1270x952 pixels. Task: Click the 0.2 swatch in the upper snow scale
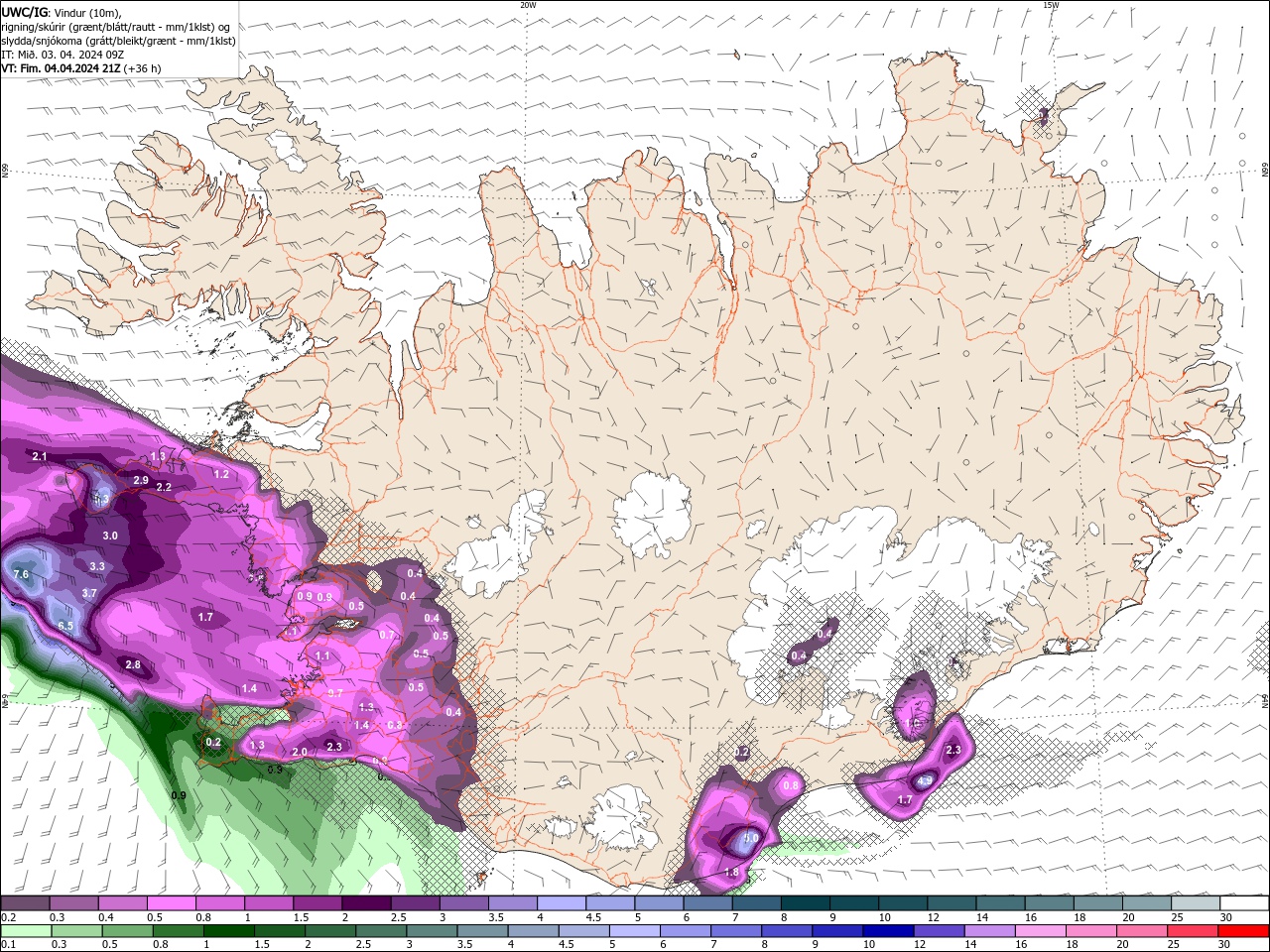point(25,903)
